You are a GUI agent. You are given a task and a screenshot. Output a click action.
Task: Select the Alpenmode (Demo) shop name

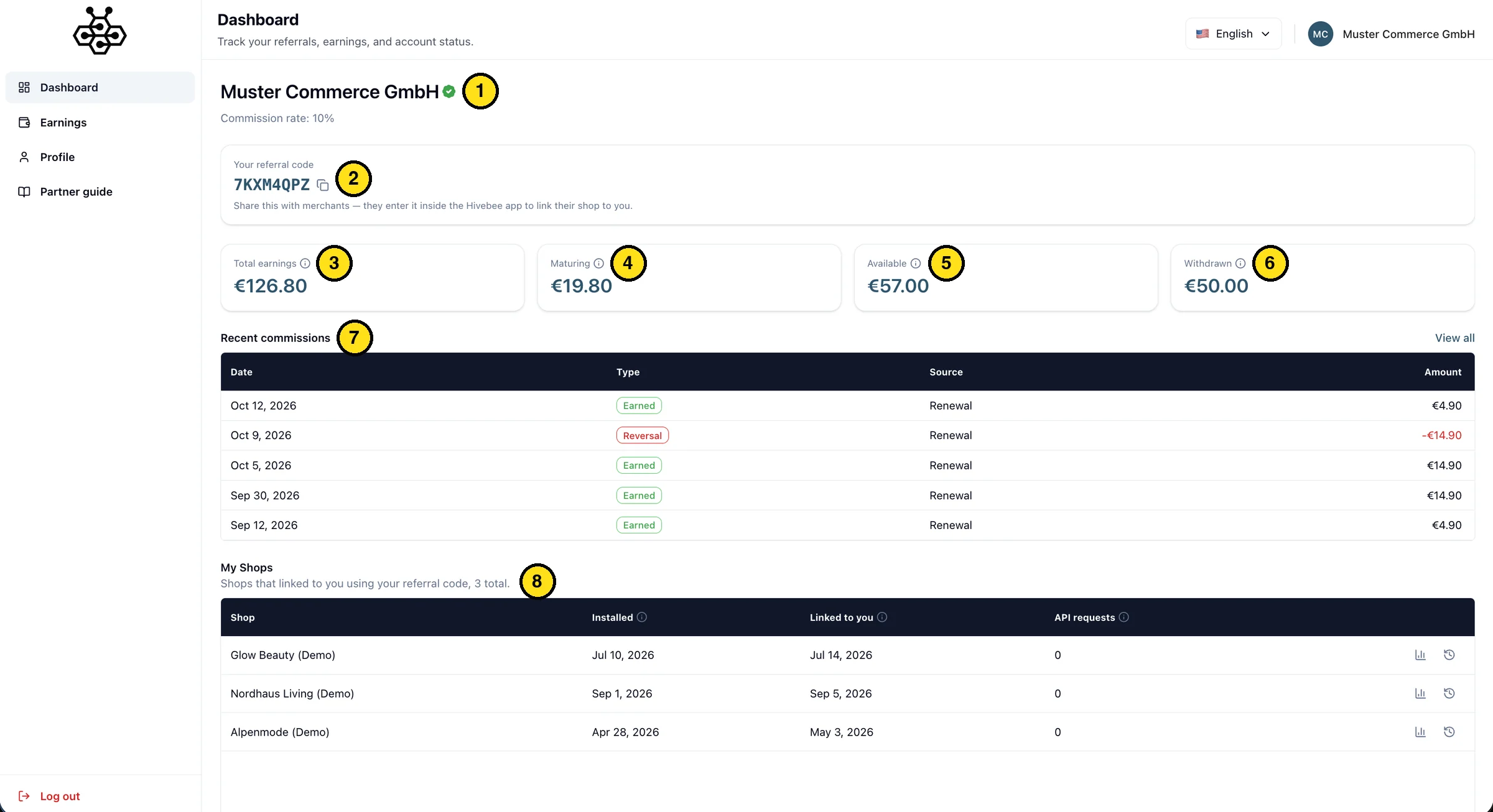click(x=280, y=732)
